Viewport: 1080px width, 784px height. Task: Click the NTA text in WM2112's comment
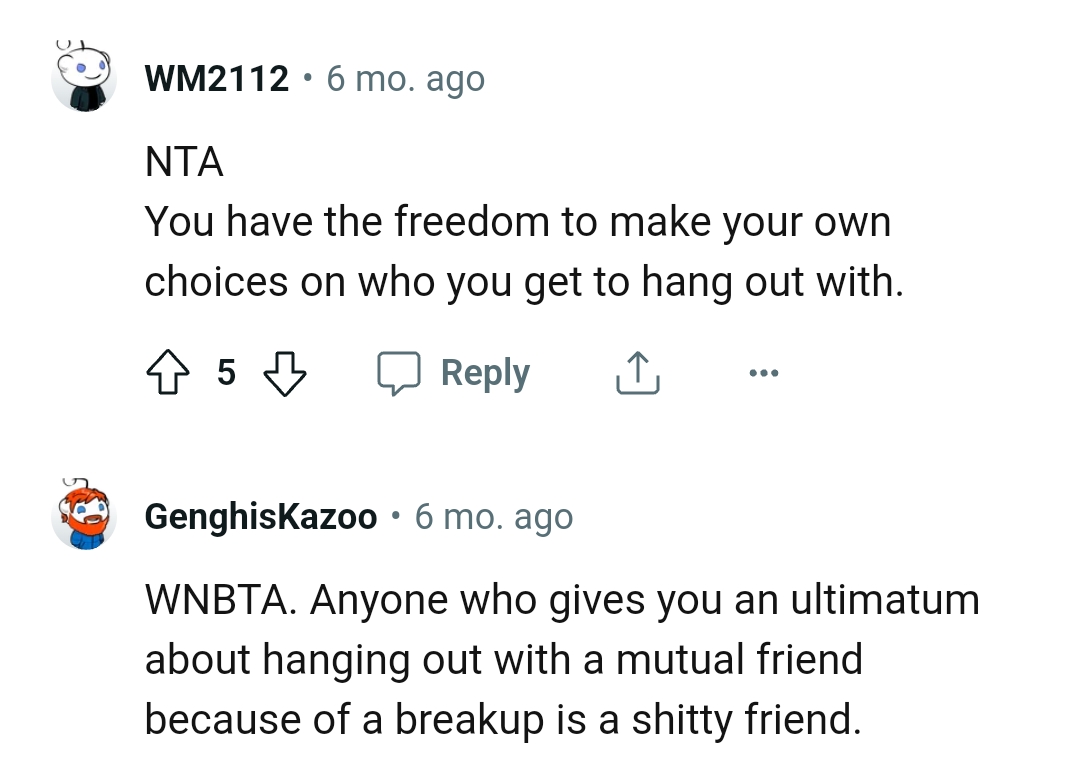pos(181,161)
